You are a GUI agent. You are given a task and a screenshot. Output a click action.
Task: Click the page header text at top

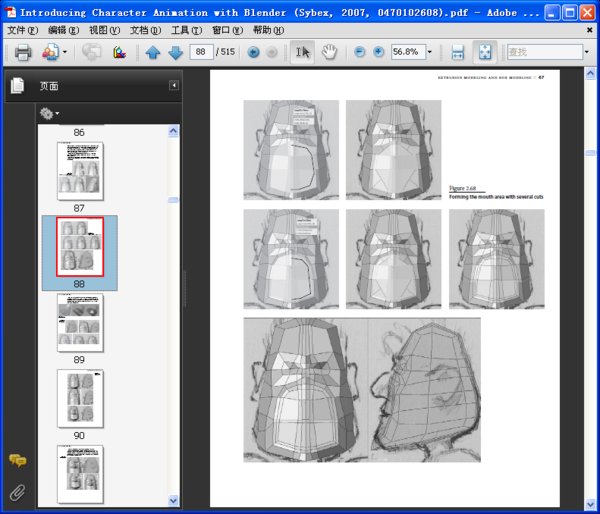[x=491, y=77]
